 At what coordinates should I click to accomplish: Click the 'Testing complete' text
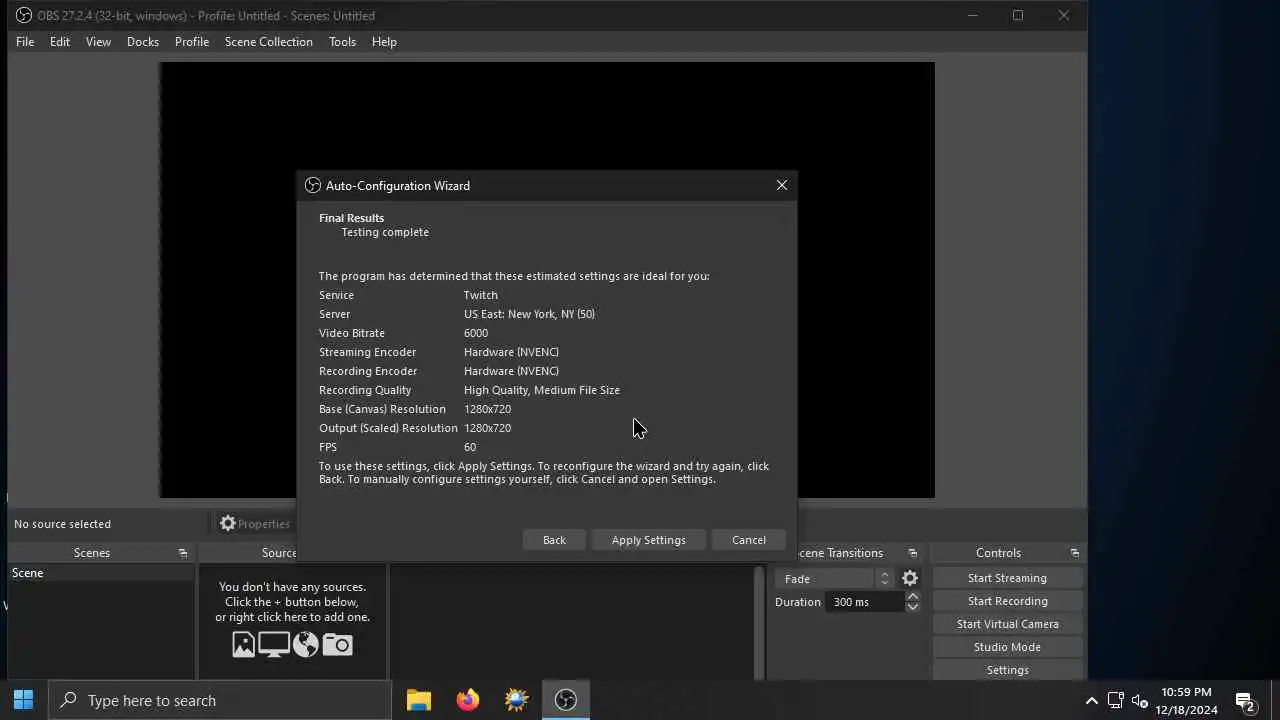click(385, 232)
